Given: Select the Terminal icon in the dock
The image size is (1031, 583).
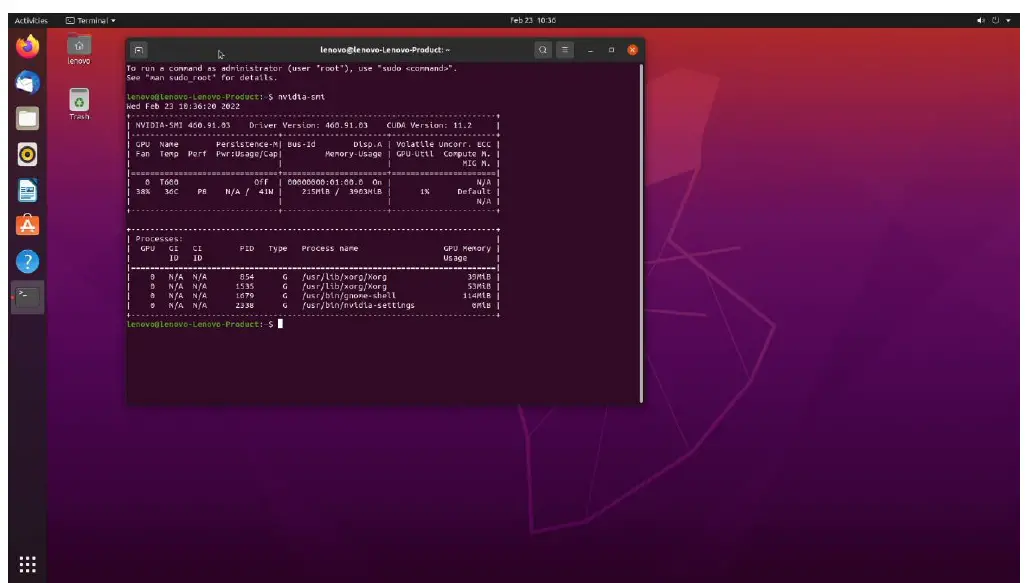Looking at the screenshot, I should click(x=30, y=297).
